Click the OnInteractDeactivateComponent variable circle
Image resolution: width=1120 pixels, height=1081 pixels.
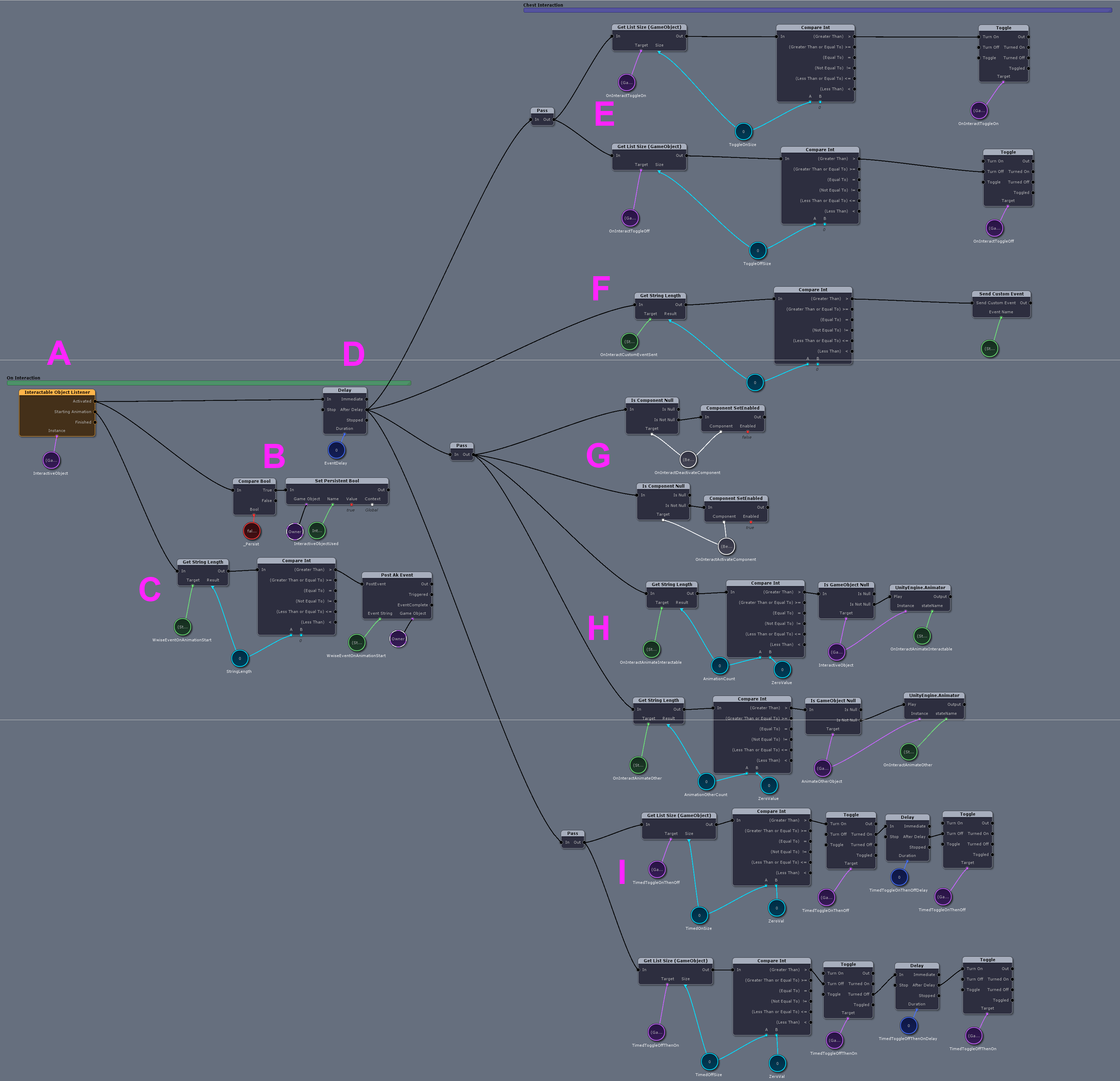point(688,459)
